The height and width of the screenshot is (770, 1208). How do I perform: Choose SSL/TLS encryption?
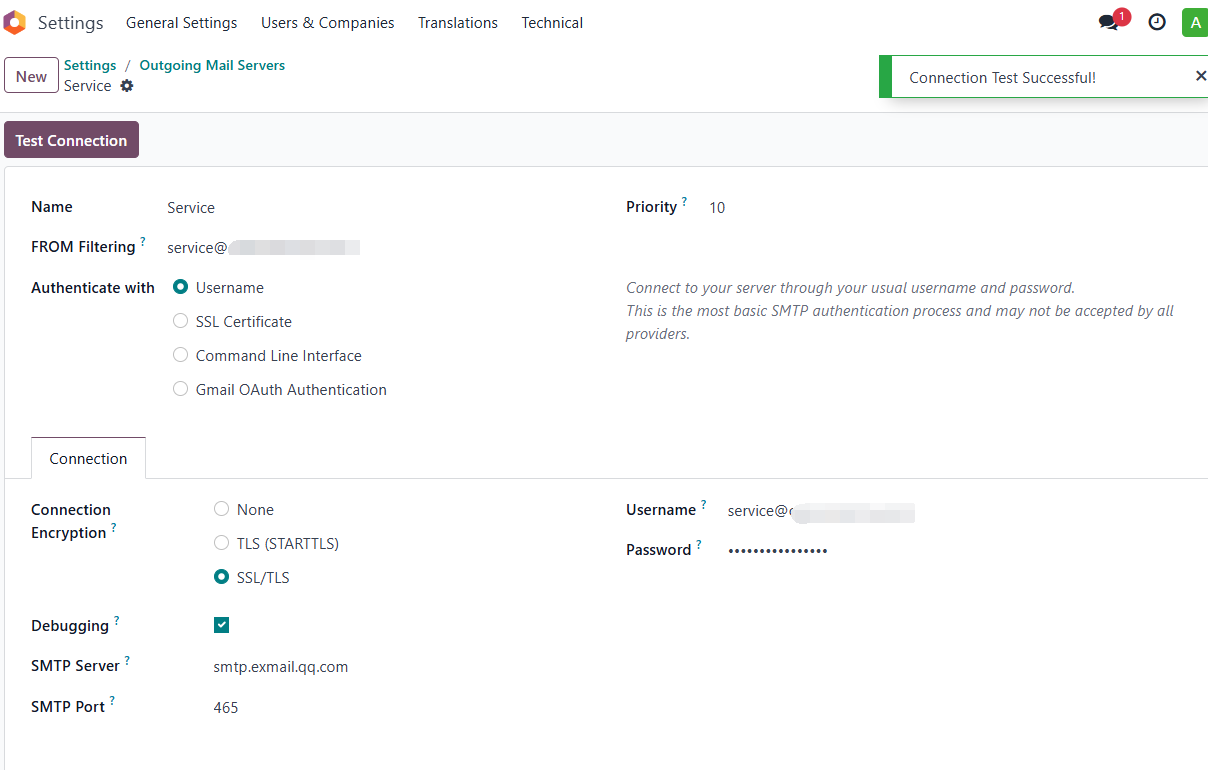(222, 577)
